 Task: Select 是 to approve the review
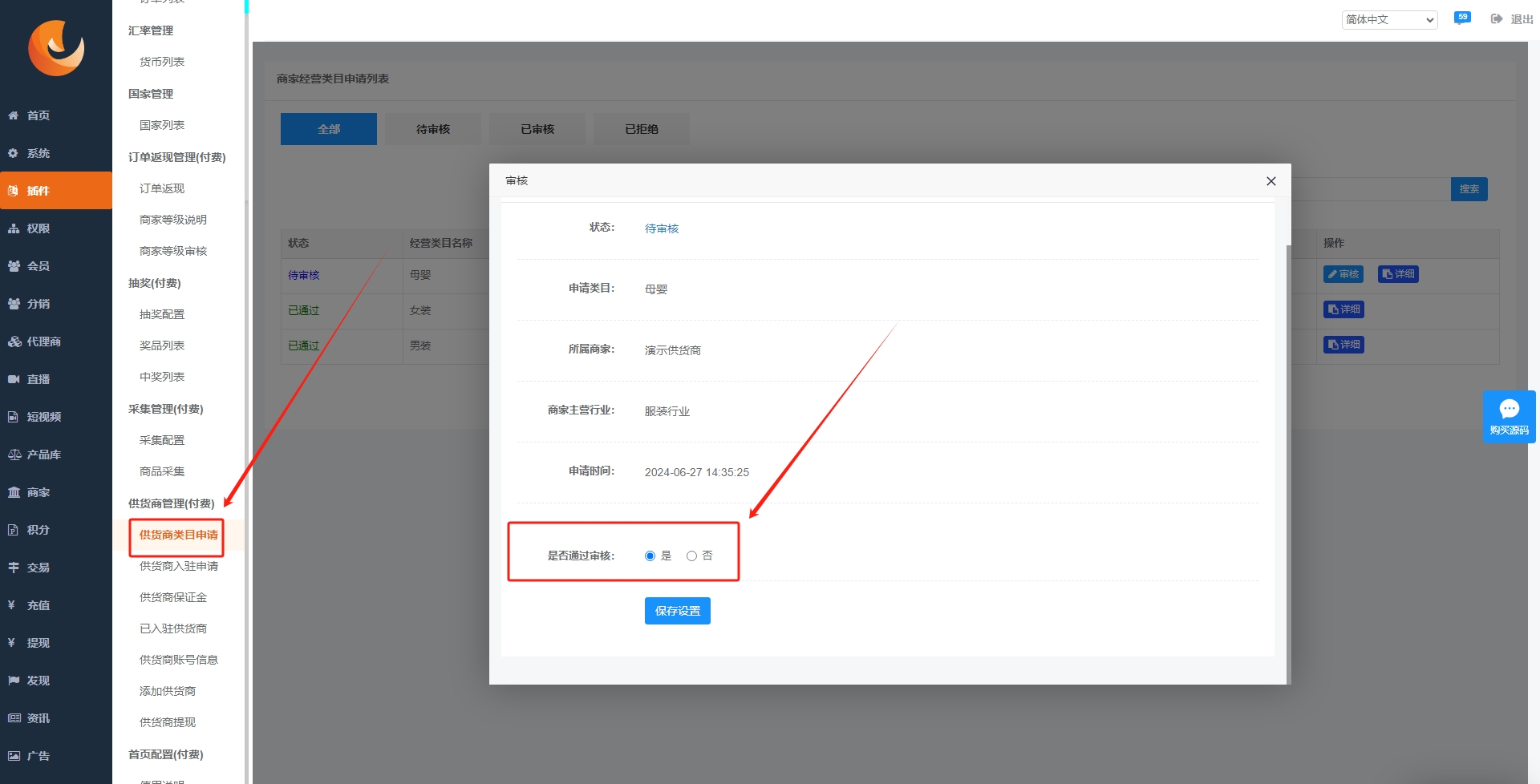coord(650,556)
